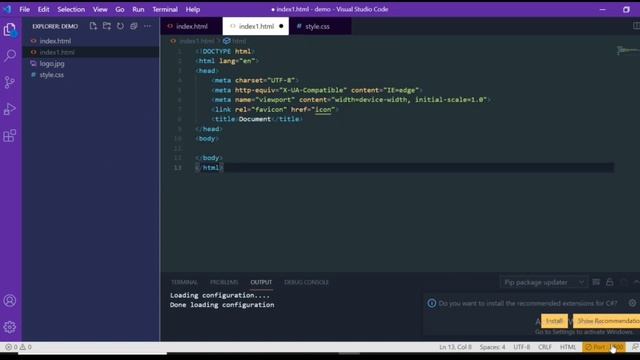
Task: Open the View menu
Action: (100, 9)
